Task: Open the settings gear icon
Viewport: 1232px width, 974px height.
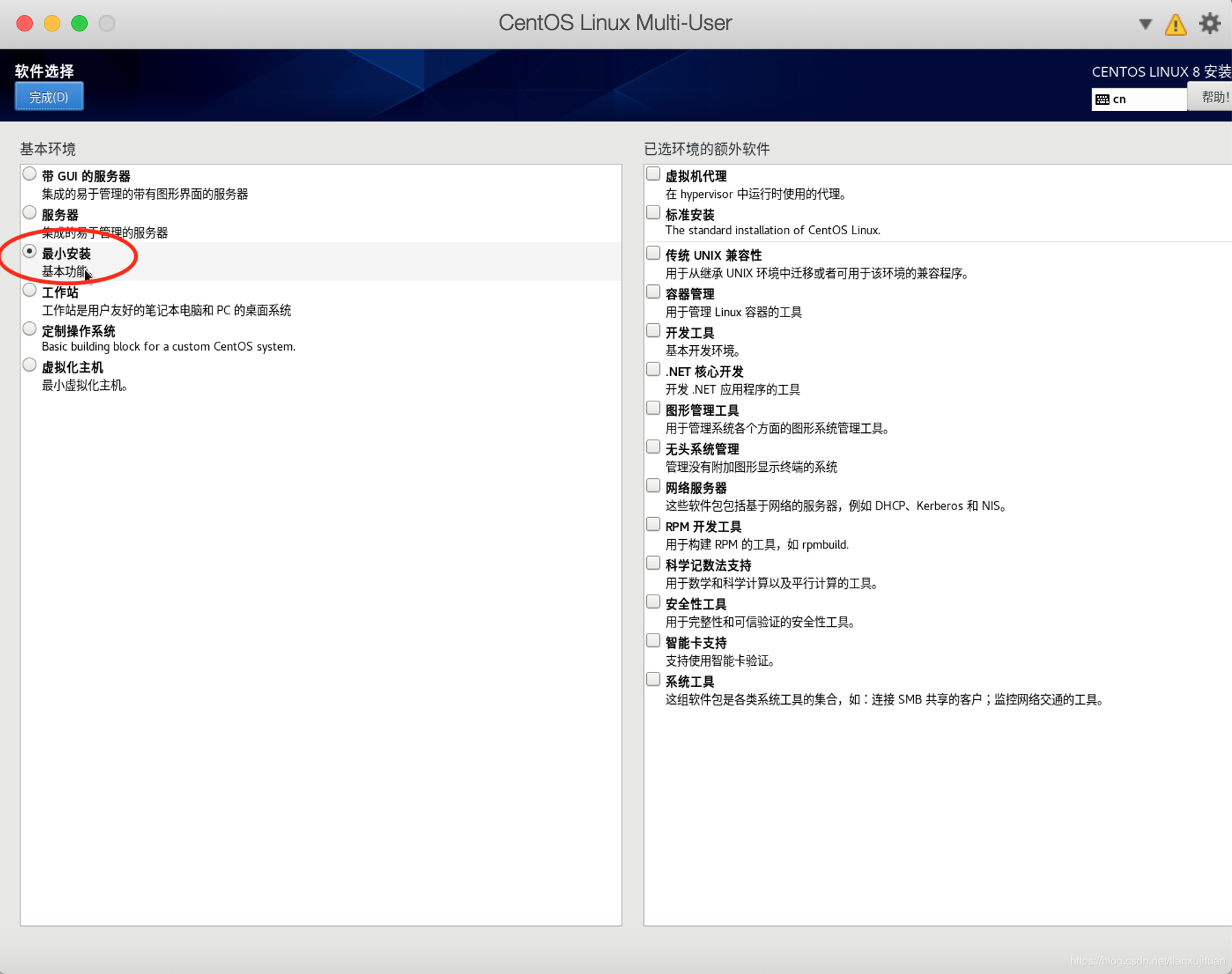Action: click(1209, 23)
